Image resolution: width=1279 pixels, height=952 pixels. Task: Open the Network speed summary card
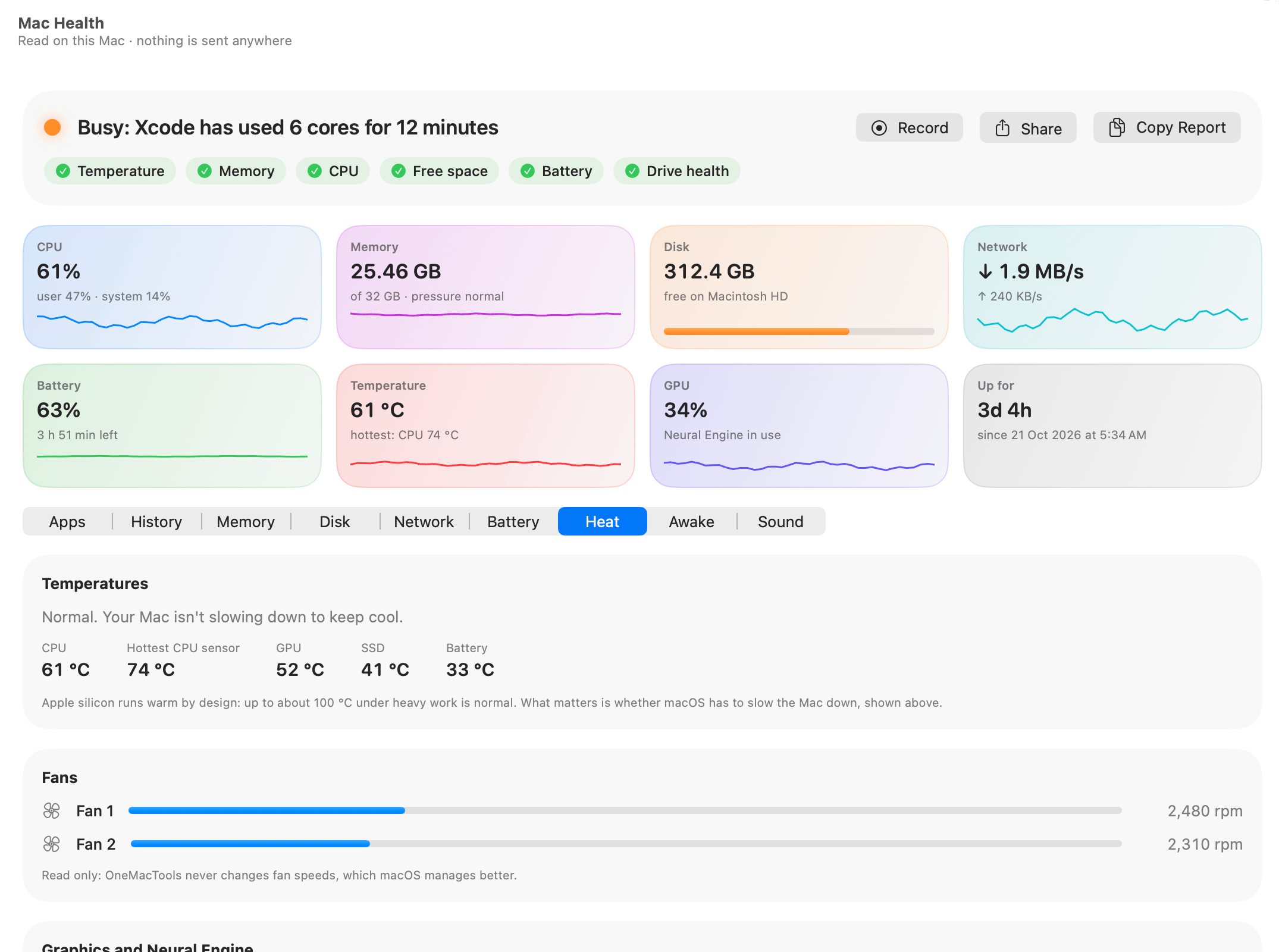pyautogui.click(x=1112, y=287)
